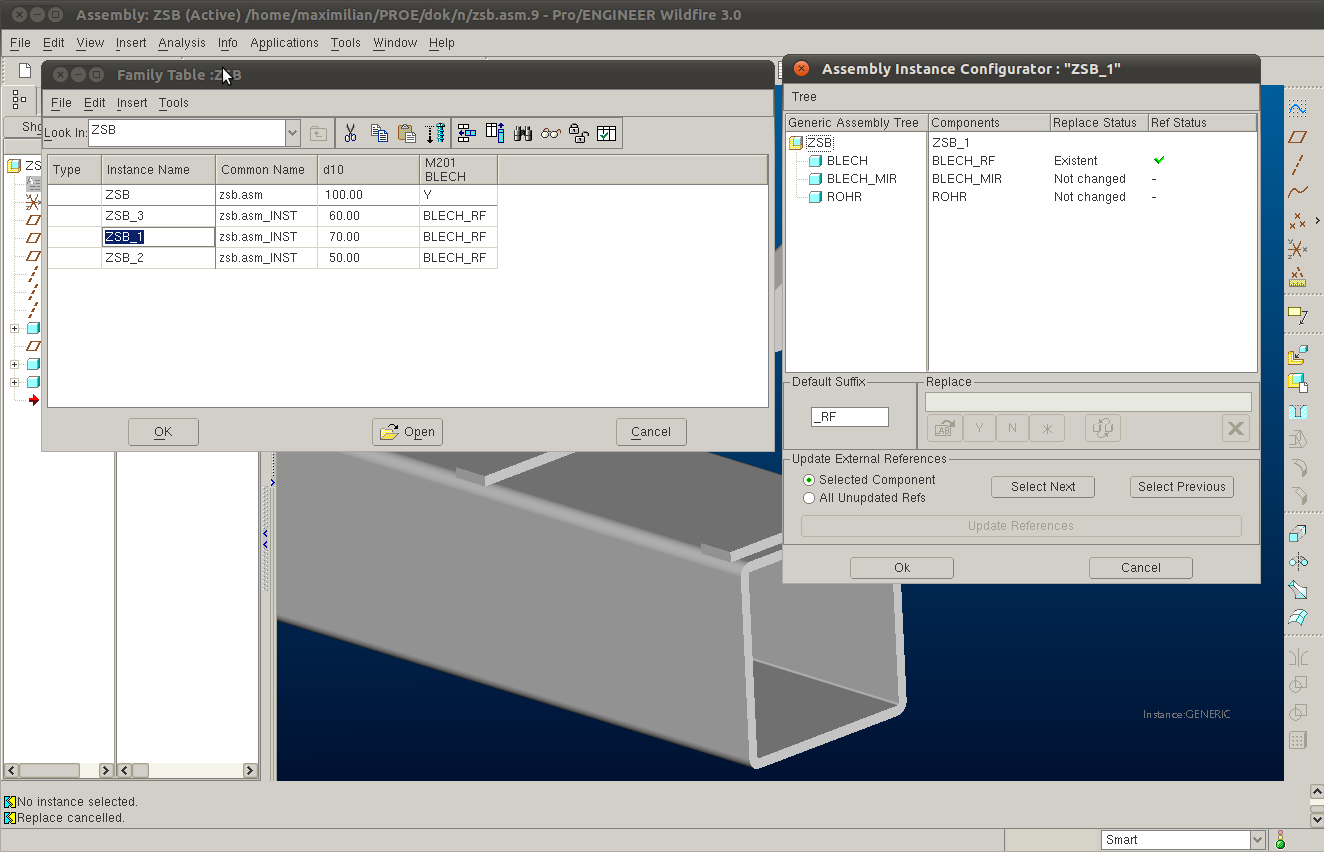
Task: Click the ZSB_2 instance name cell
Action: (x=158, y=258)
